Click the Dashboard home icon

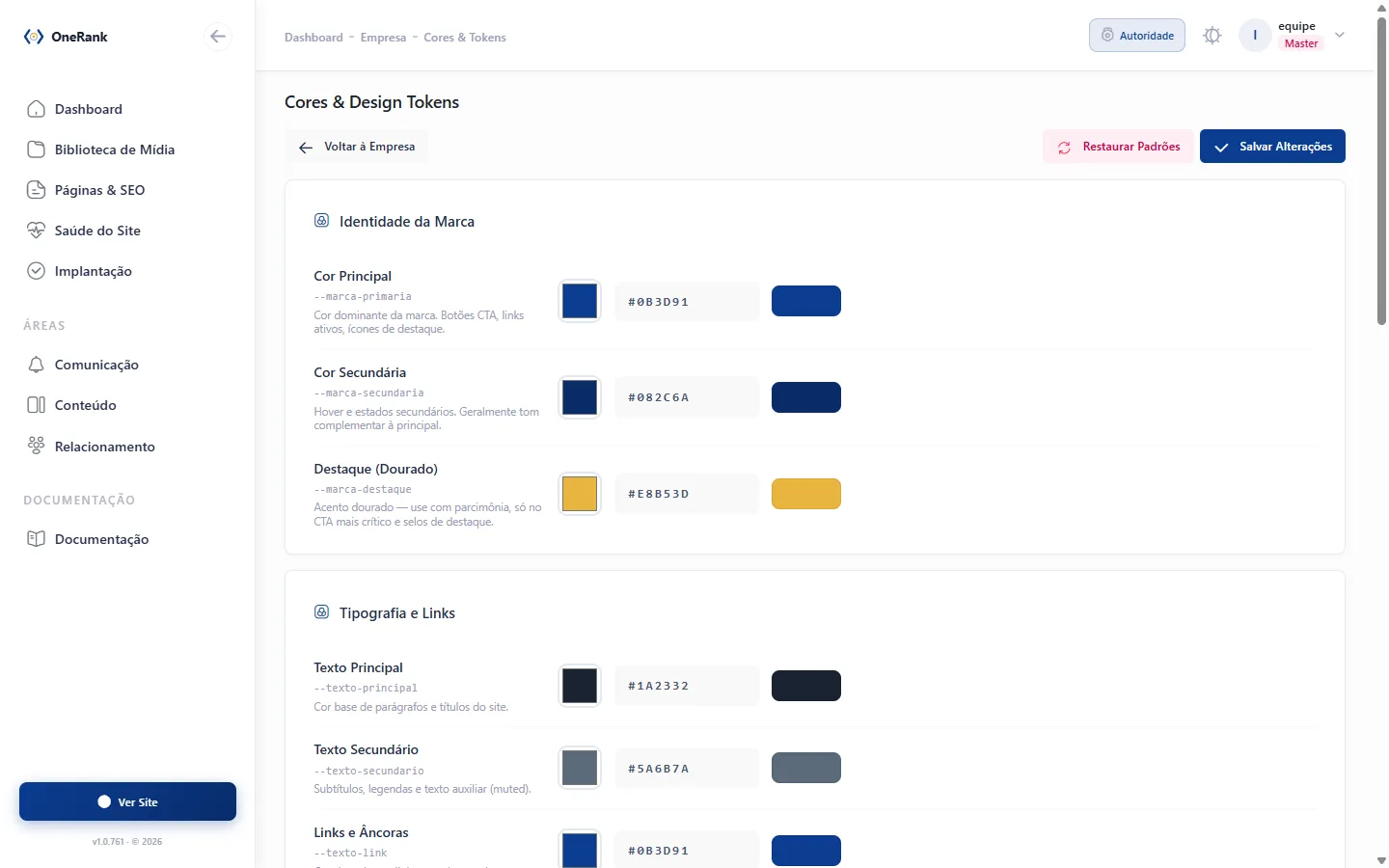37,109
